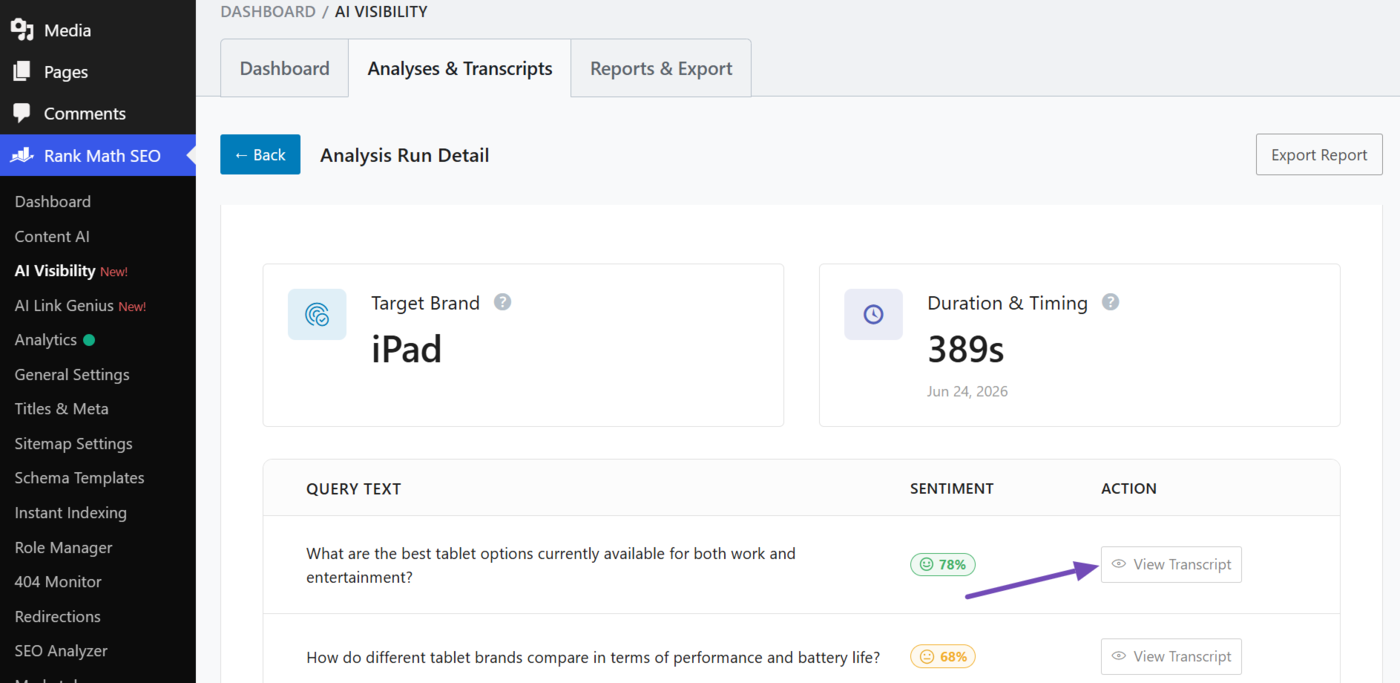
Task: Click the Export Report button
Action: click(x=1319, y=155)
